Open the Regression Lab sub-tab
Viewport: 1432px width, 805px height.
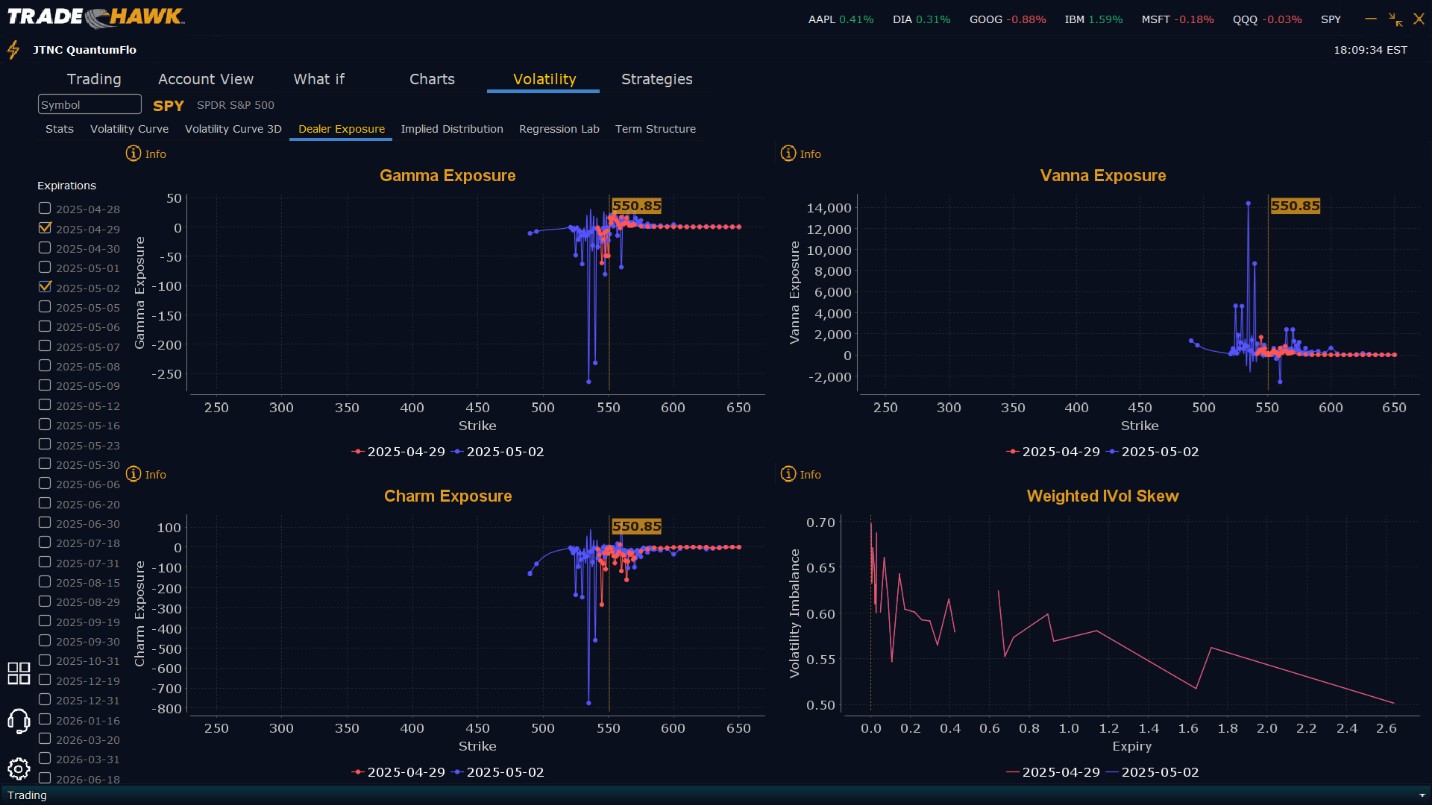click(x=559, y=129)
